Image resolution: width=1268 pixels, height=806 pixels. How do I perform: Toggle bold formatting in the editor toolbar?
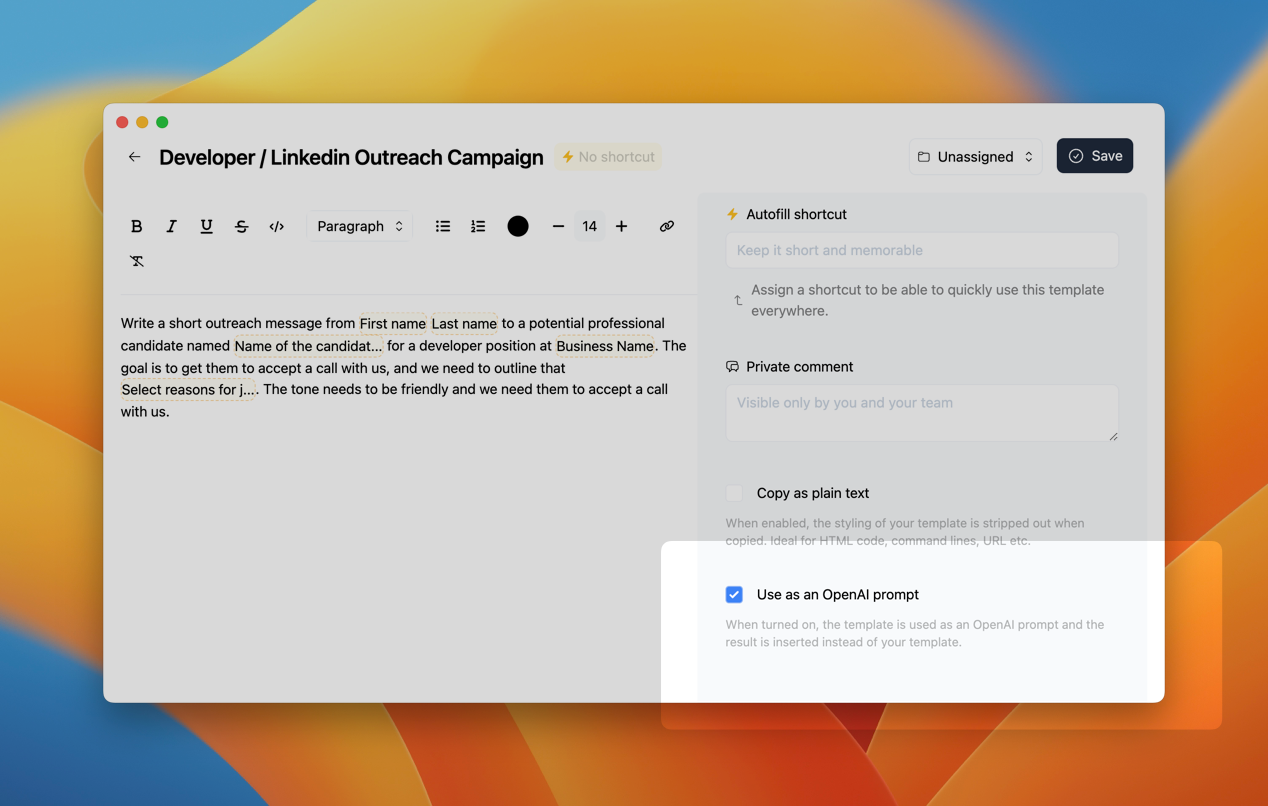pyautogui.click(x=137, y=226)
